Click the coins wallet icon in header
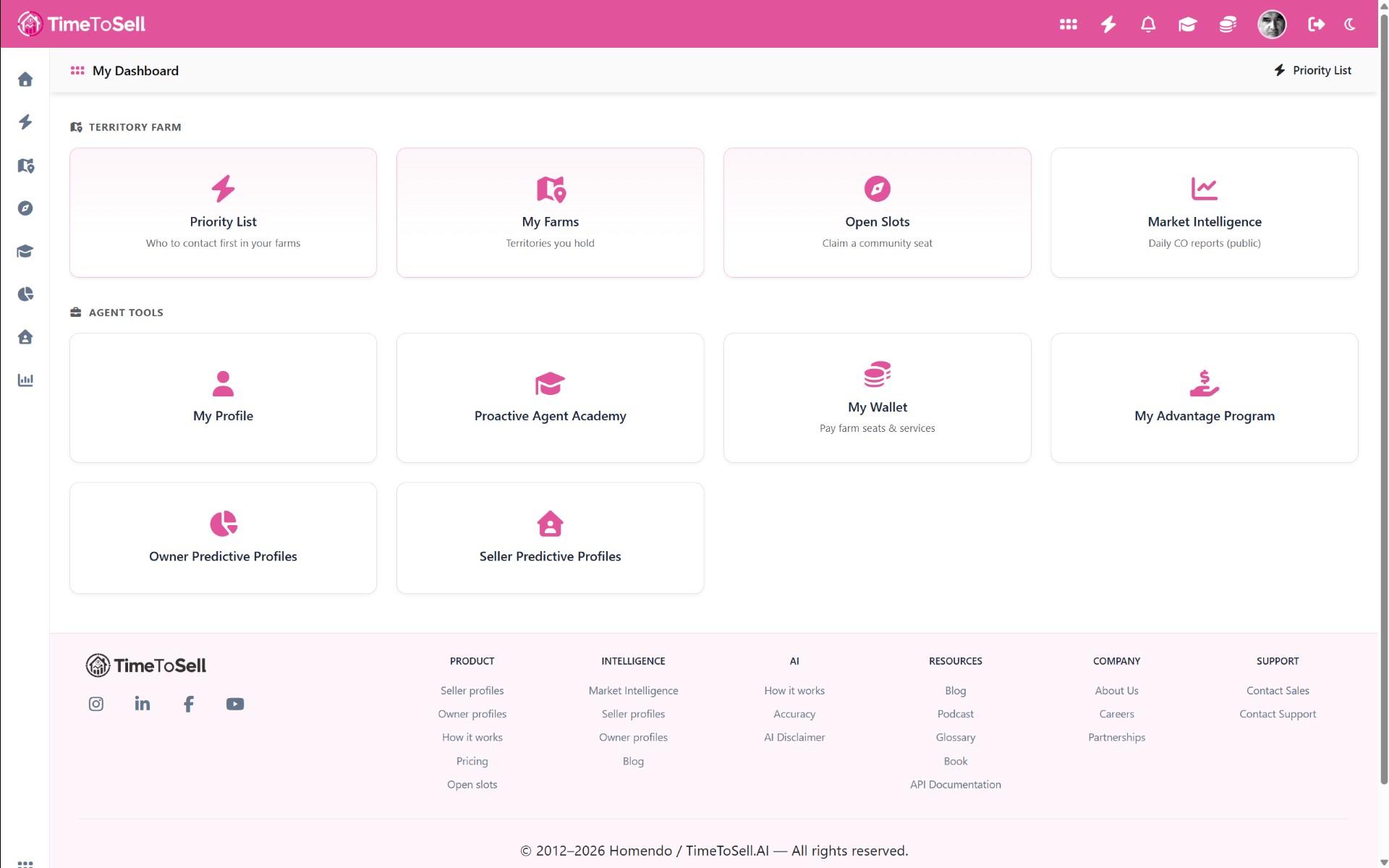 pos(1228,24)
